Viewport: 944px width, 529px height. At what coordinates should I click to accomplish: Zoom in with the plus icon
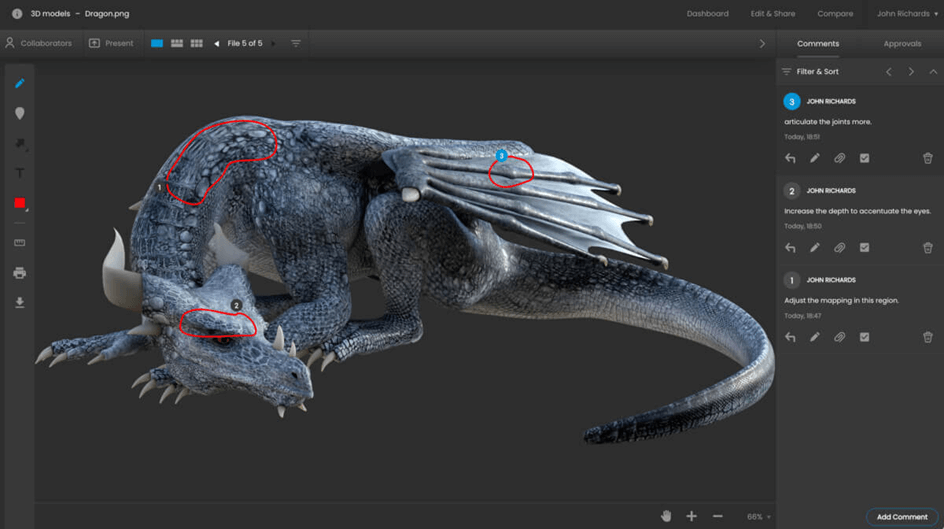(691, 516)
